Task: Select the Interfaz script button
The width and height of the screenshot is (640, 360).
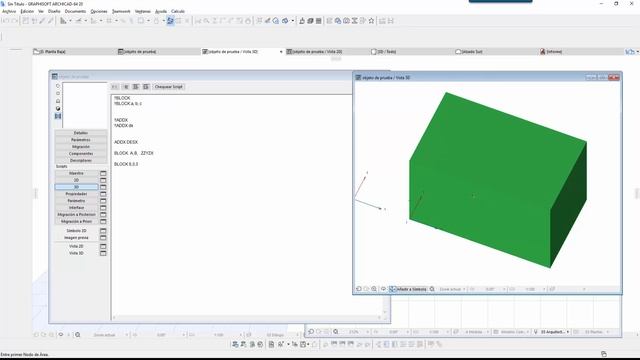Action: point(76,208)
